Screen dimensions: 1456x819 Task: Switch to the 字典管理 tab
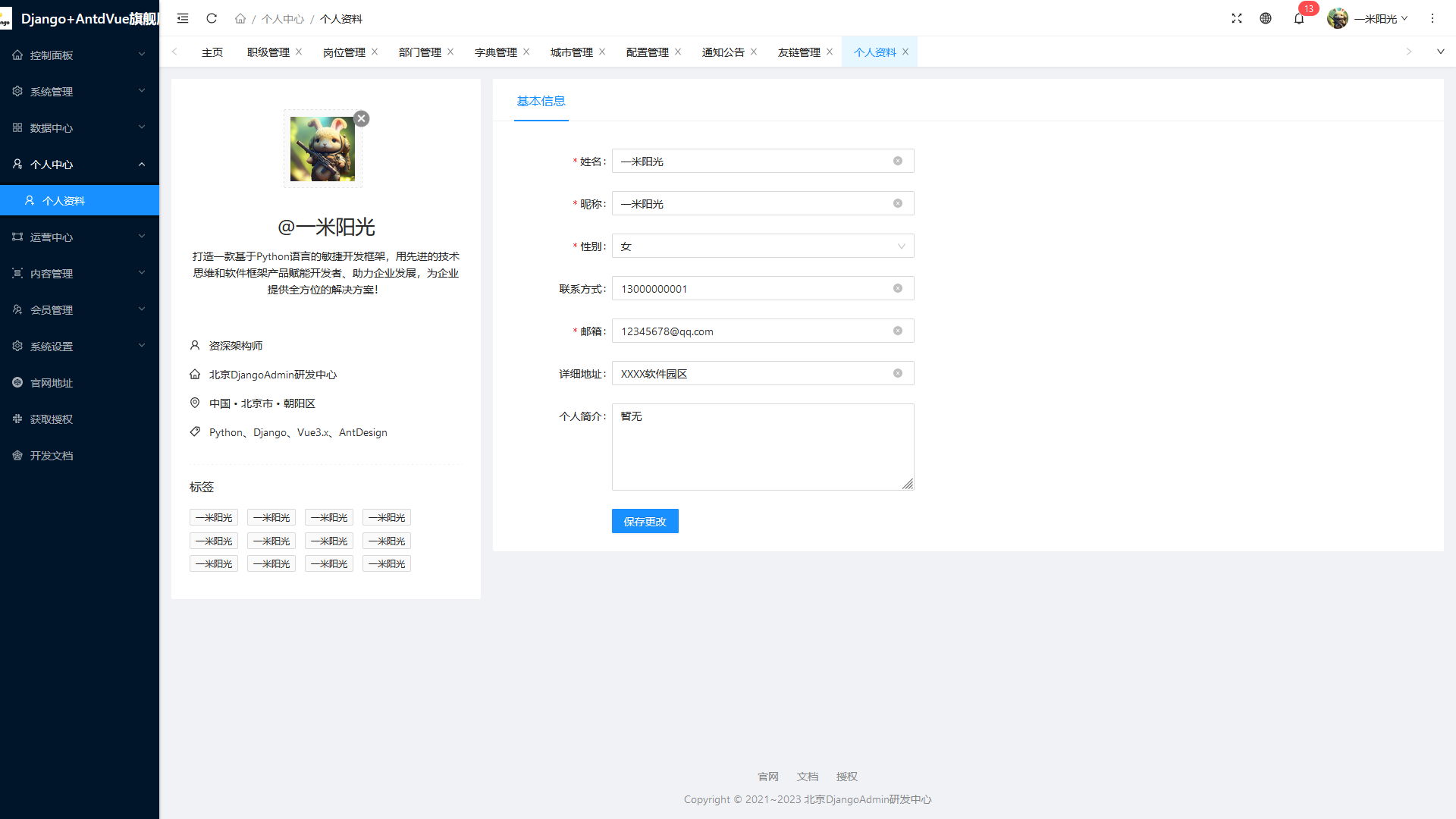(x=495, y=52)
